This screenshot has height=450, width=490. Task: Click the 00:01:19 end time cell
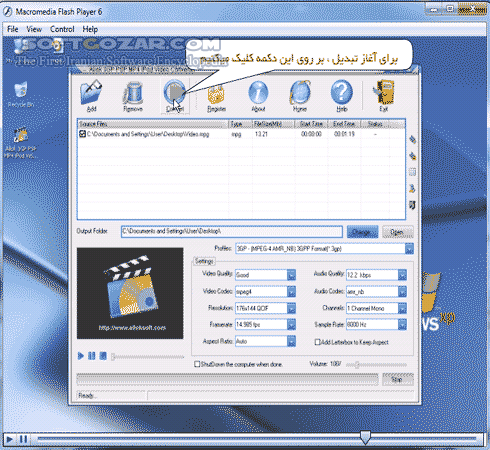click(344, 134)
